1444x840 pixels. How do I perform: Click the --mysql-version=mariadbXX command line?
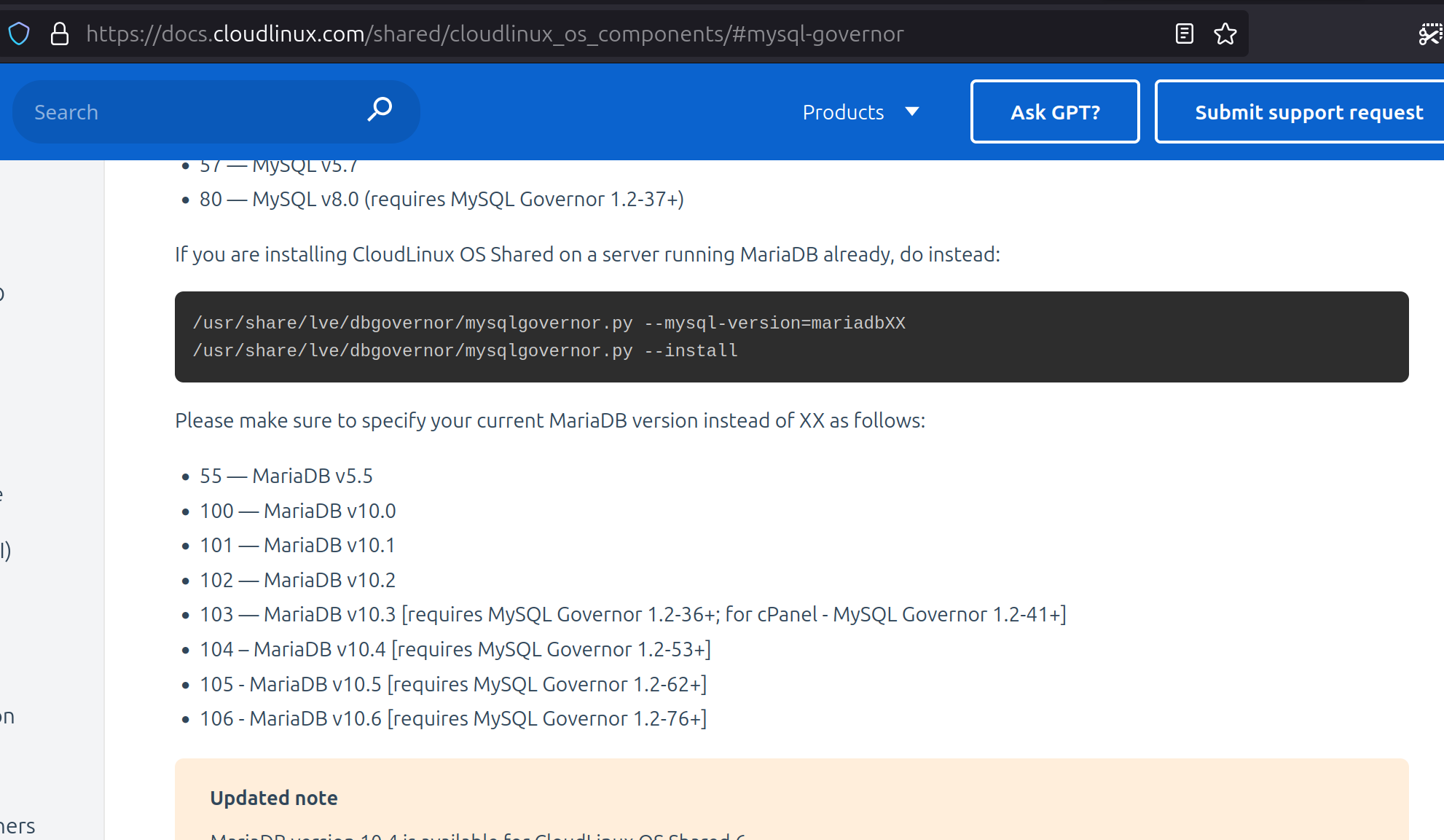549,323
